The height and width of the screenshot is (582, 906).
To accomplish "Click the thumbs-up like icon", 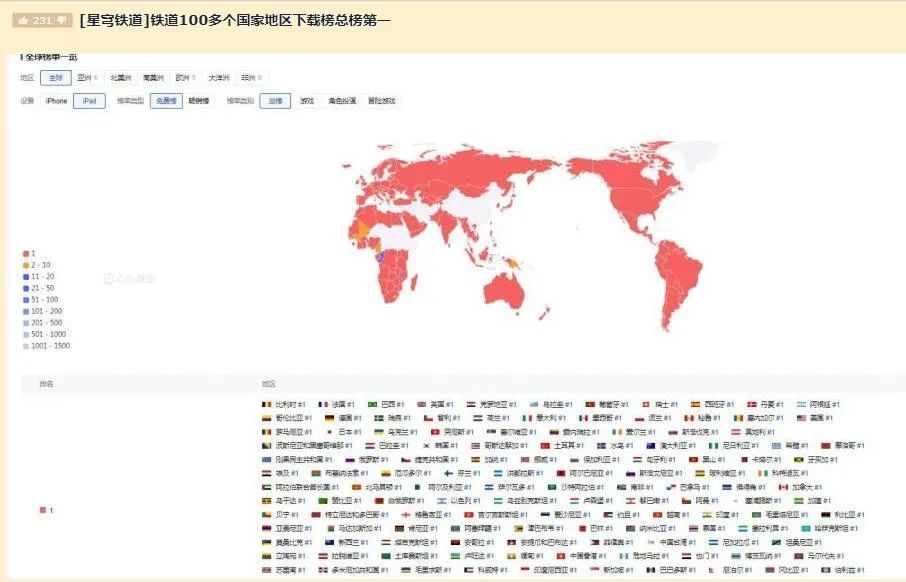I will 24,20.
